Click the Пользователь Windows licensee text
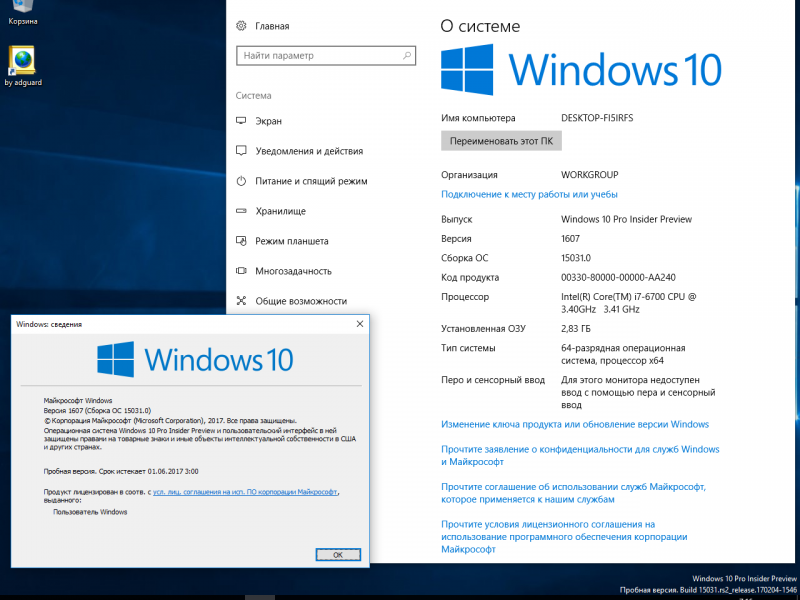The image size is (800, 600). pyautogui.click(x=90, y=512)
